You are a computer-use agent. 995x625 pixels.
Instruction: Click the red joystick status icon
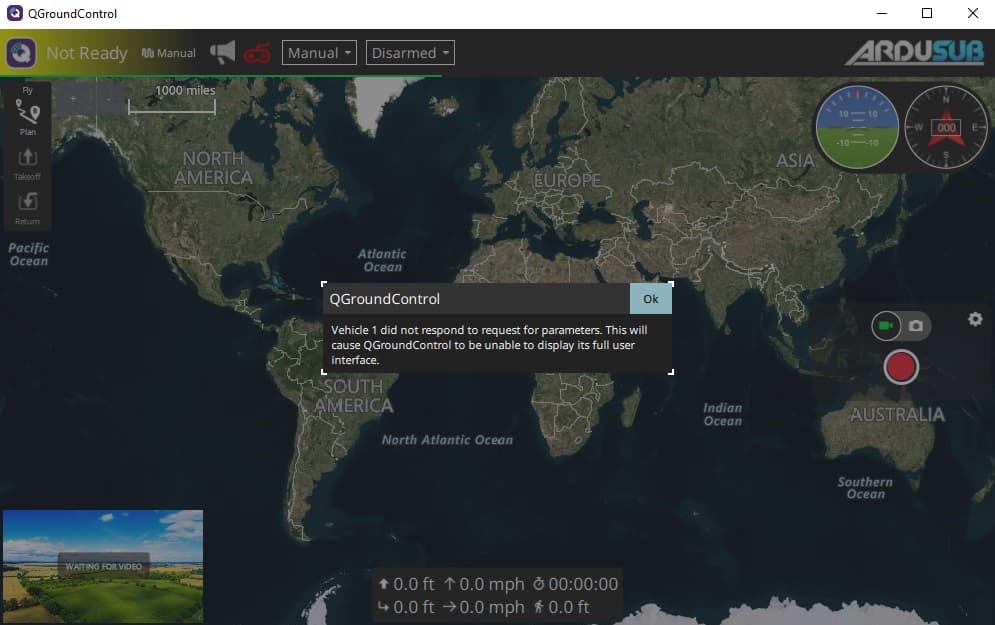pos(257,53)
